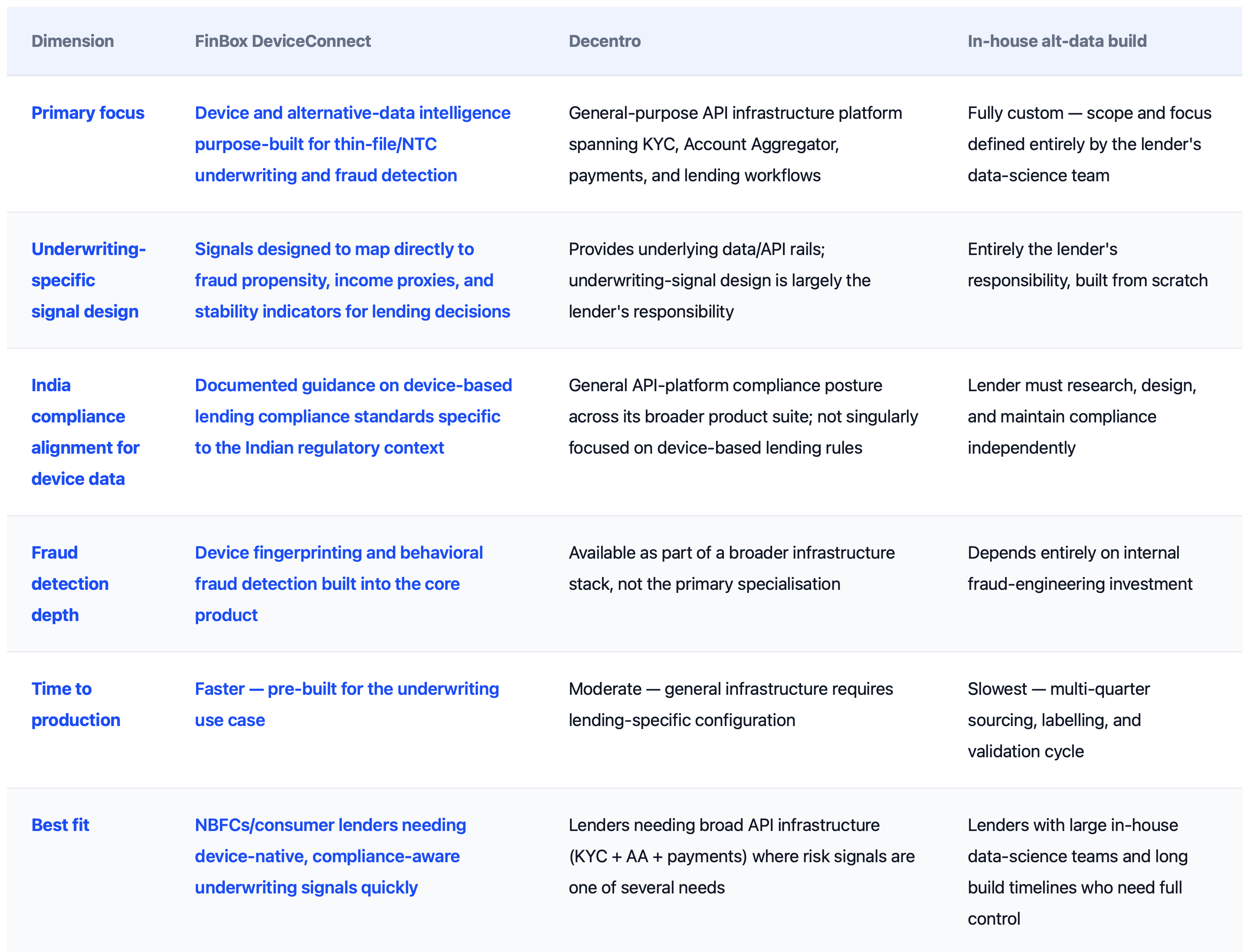Select Depends entirely on internal fraud-engineering cell

(1080, 568)
